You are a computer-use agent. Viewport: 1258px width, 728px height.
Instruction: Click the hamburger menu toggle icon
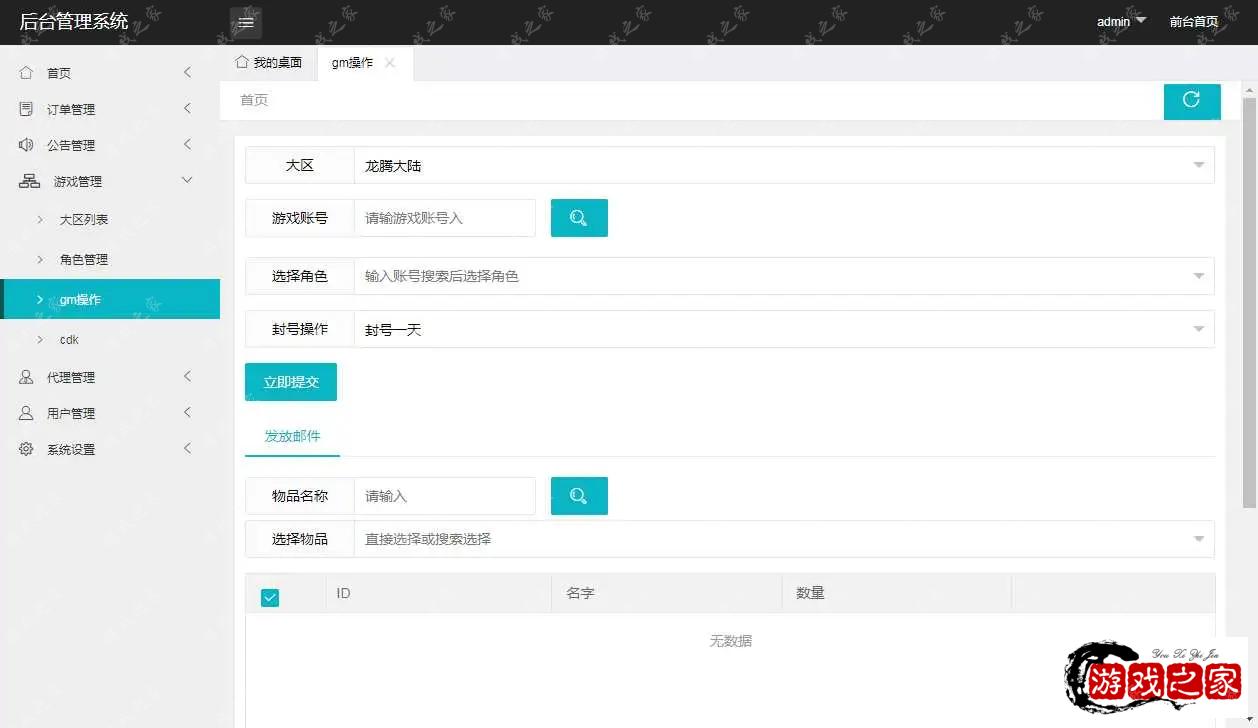click(x=245, y=22)
